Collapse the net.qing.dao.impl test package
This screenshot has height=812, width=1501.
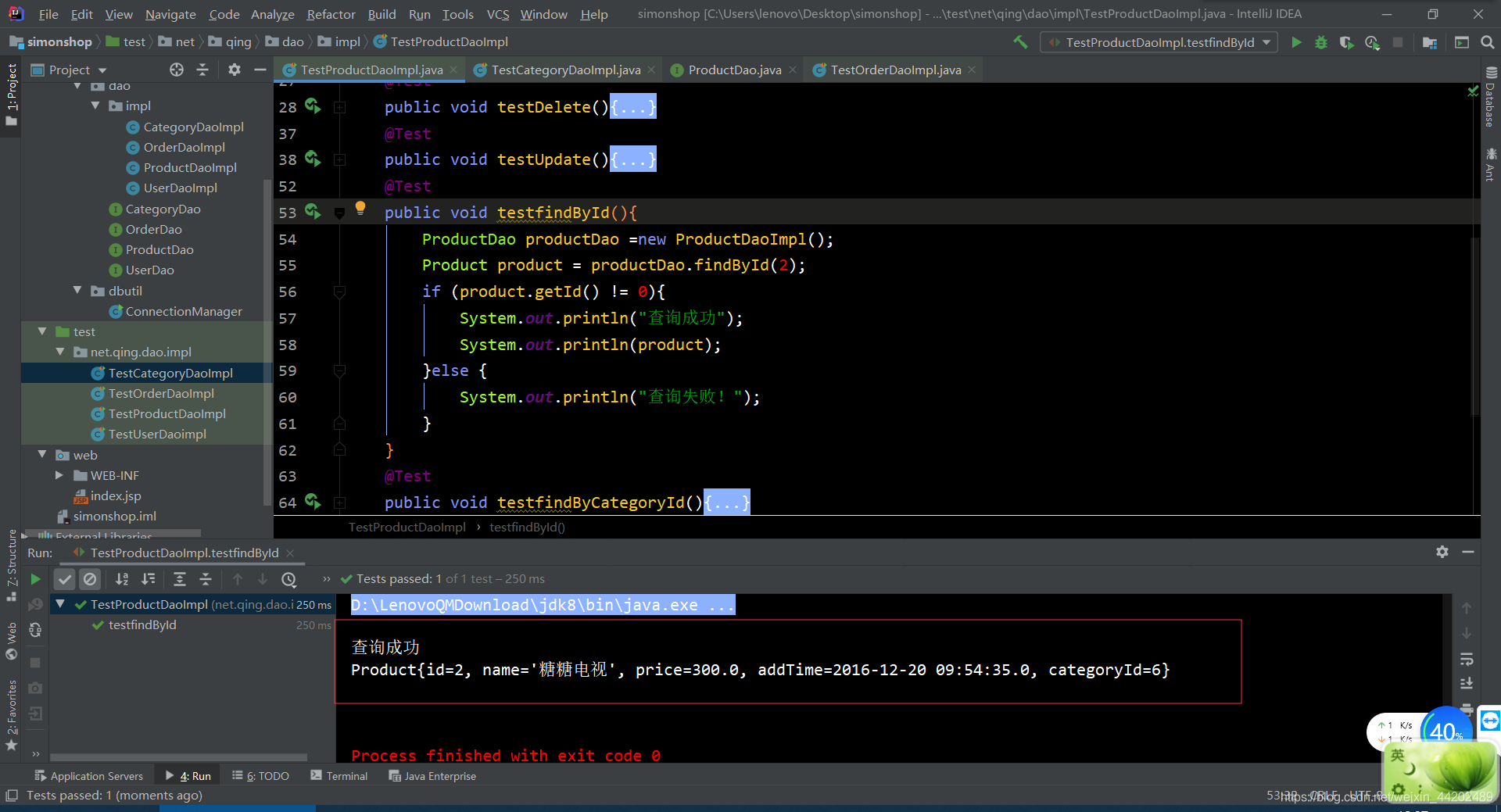coord(60,352)
